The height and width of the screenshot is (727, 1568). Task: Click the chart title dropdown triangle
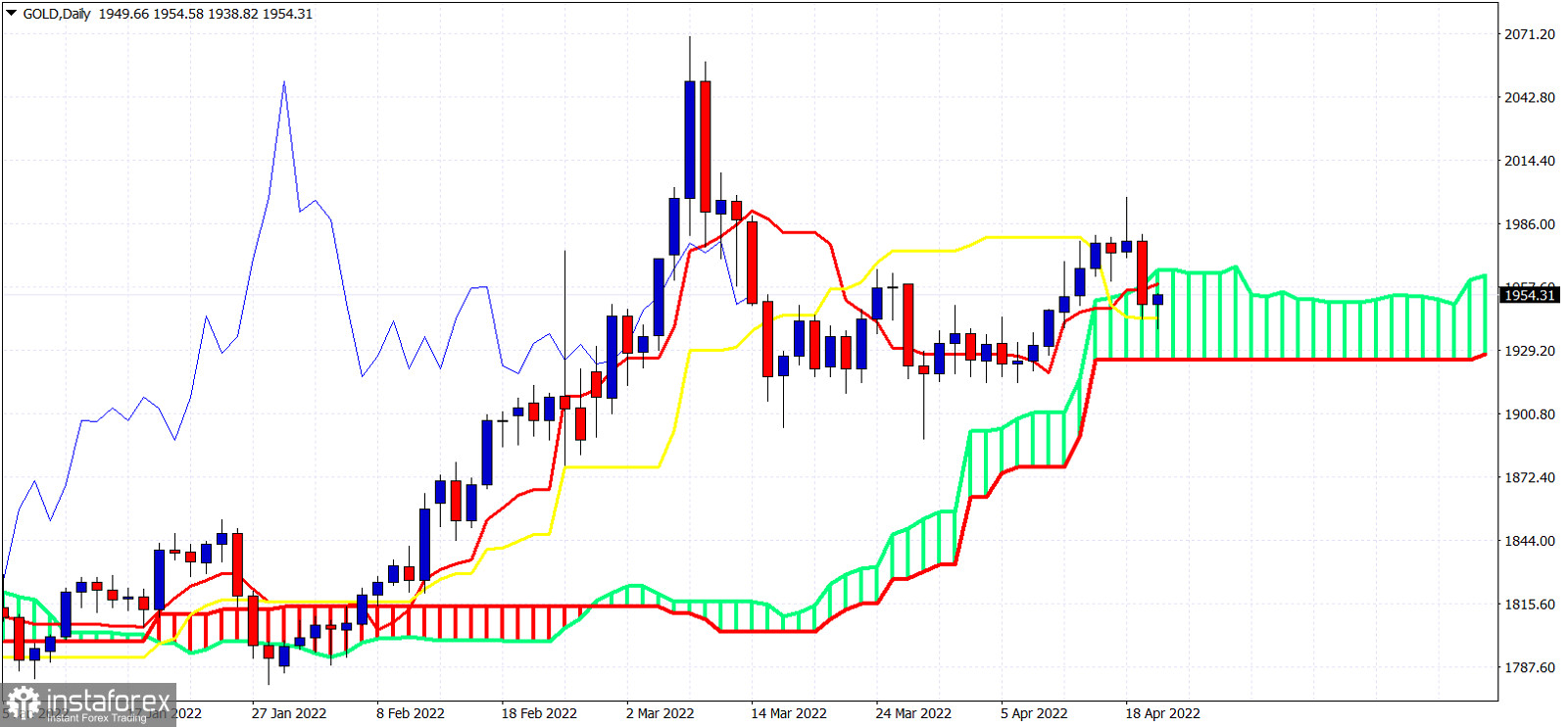11,14
